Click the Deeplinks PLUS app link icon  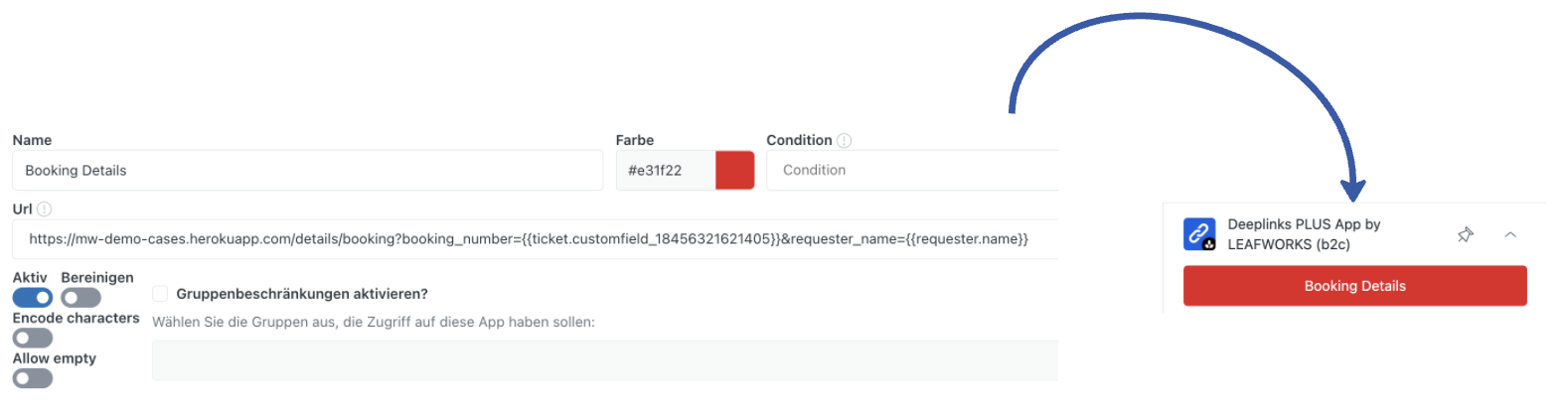pyautogui.click(x=1199, y=234)
